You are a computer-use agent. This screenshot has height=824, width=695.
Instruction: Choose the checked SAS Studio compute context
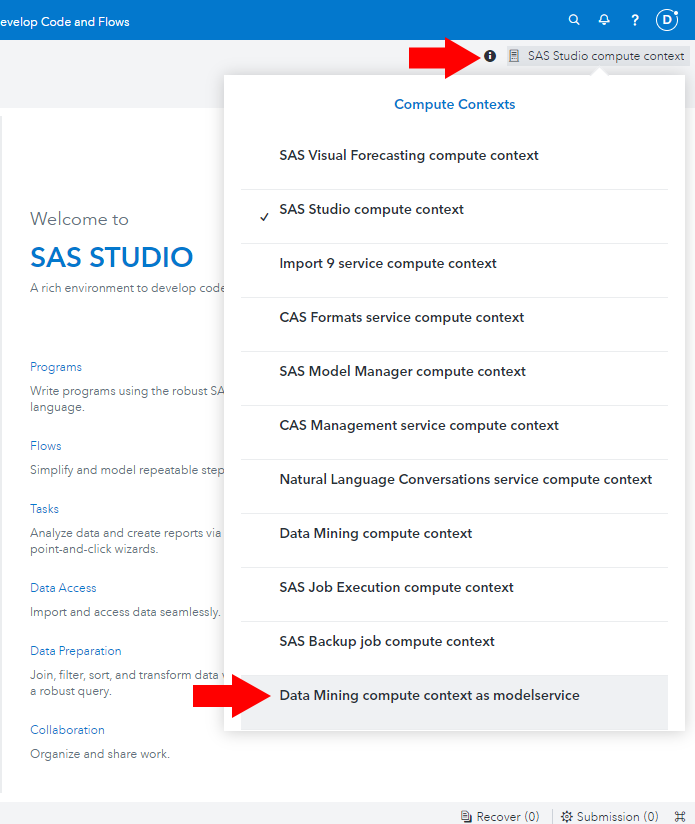371,210
